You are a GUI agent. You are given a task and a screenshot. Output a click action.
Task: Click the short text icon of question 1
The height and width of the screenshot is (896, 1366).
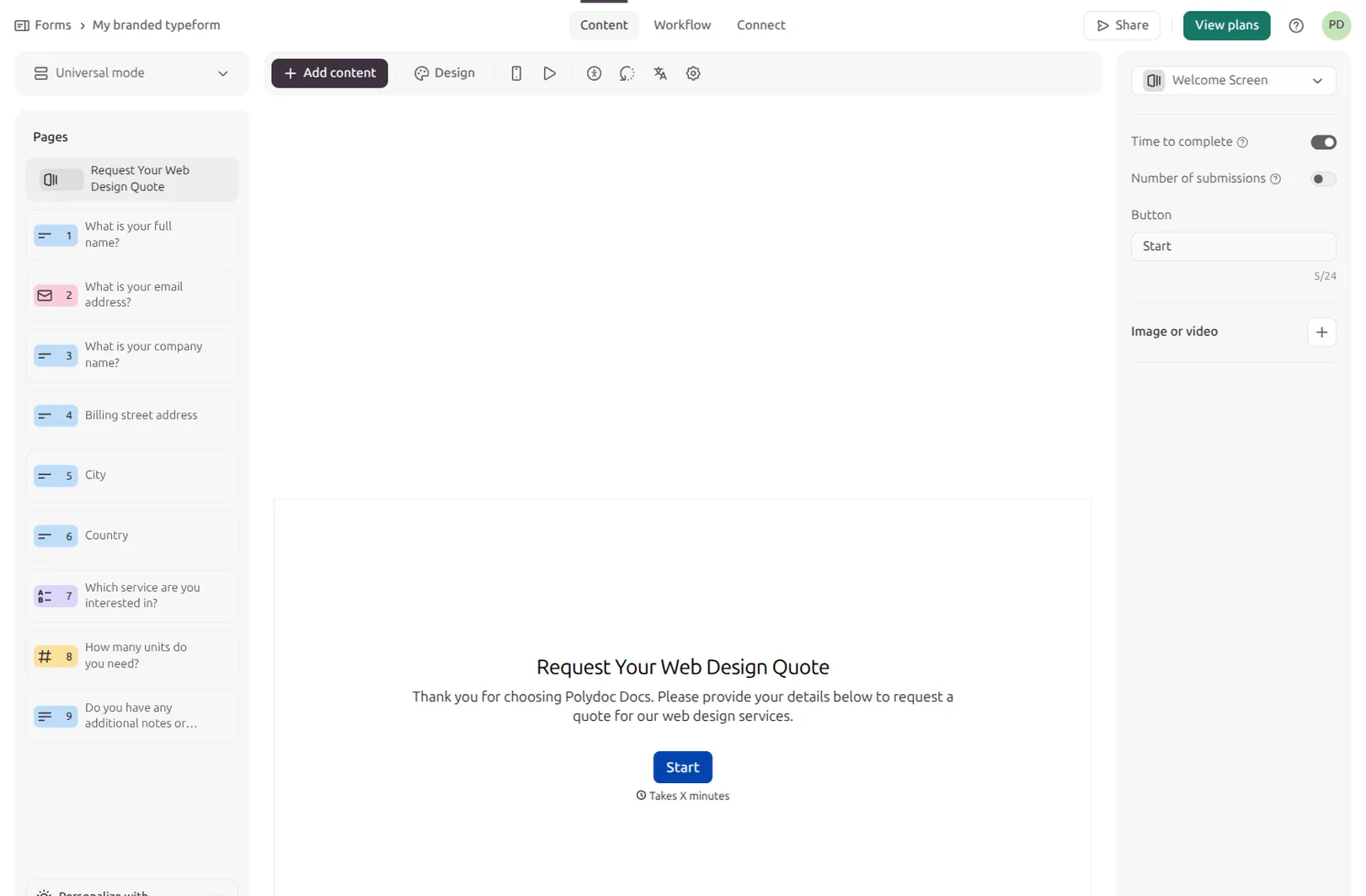coord(45,236)
